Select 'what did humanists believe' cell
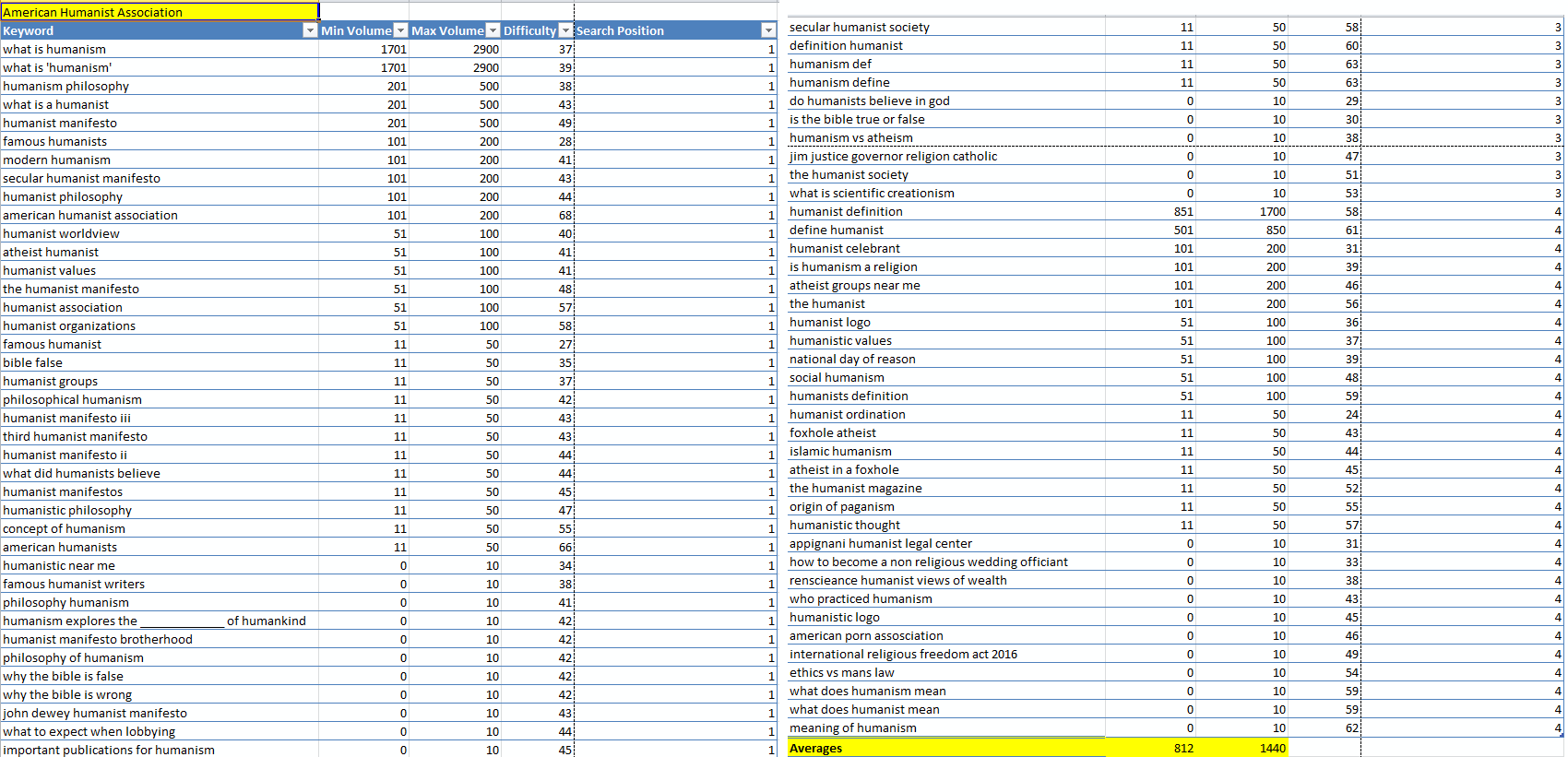 click(x=160, y=473)
